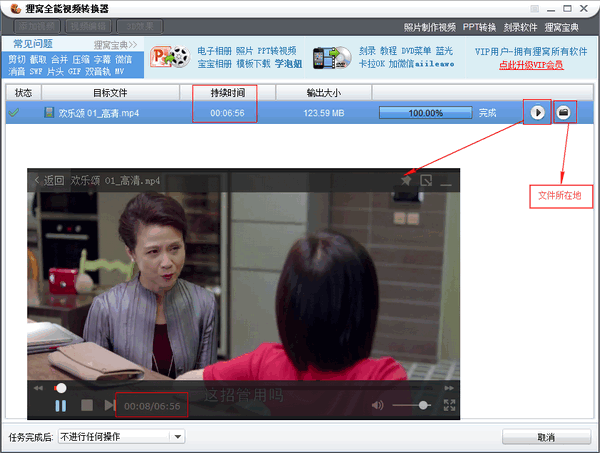Viewport: 600px width, 453px height.
Task: Play the converted 欢乐颂 01_高清.mp4 file
Action: coord(537,112)
